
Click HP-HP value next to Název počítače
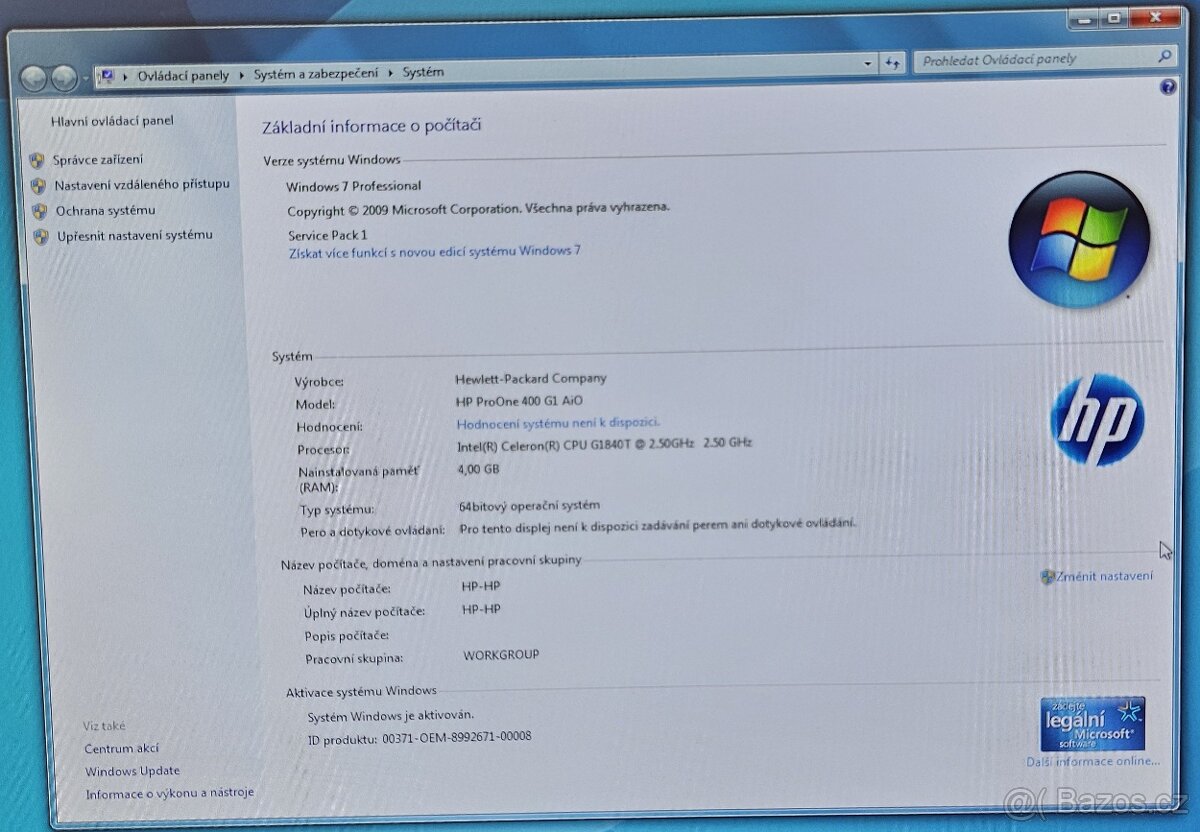[x=481, y=587]
